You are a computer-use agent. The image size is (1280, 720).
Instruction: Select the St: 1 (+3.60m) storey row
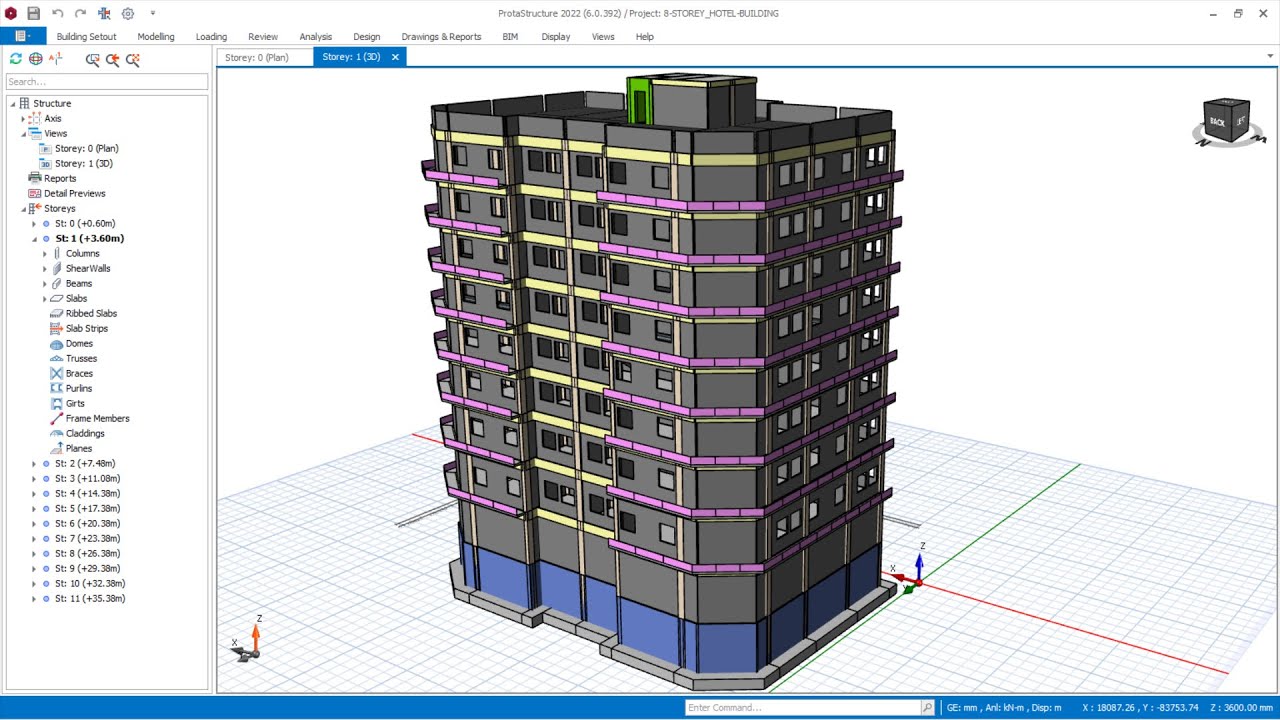90,238
